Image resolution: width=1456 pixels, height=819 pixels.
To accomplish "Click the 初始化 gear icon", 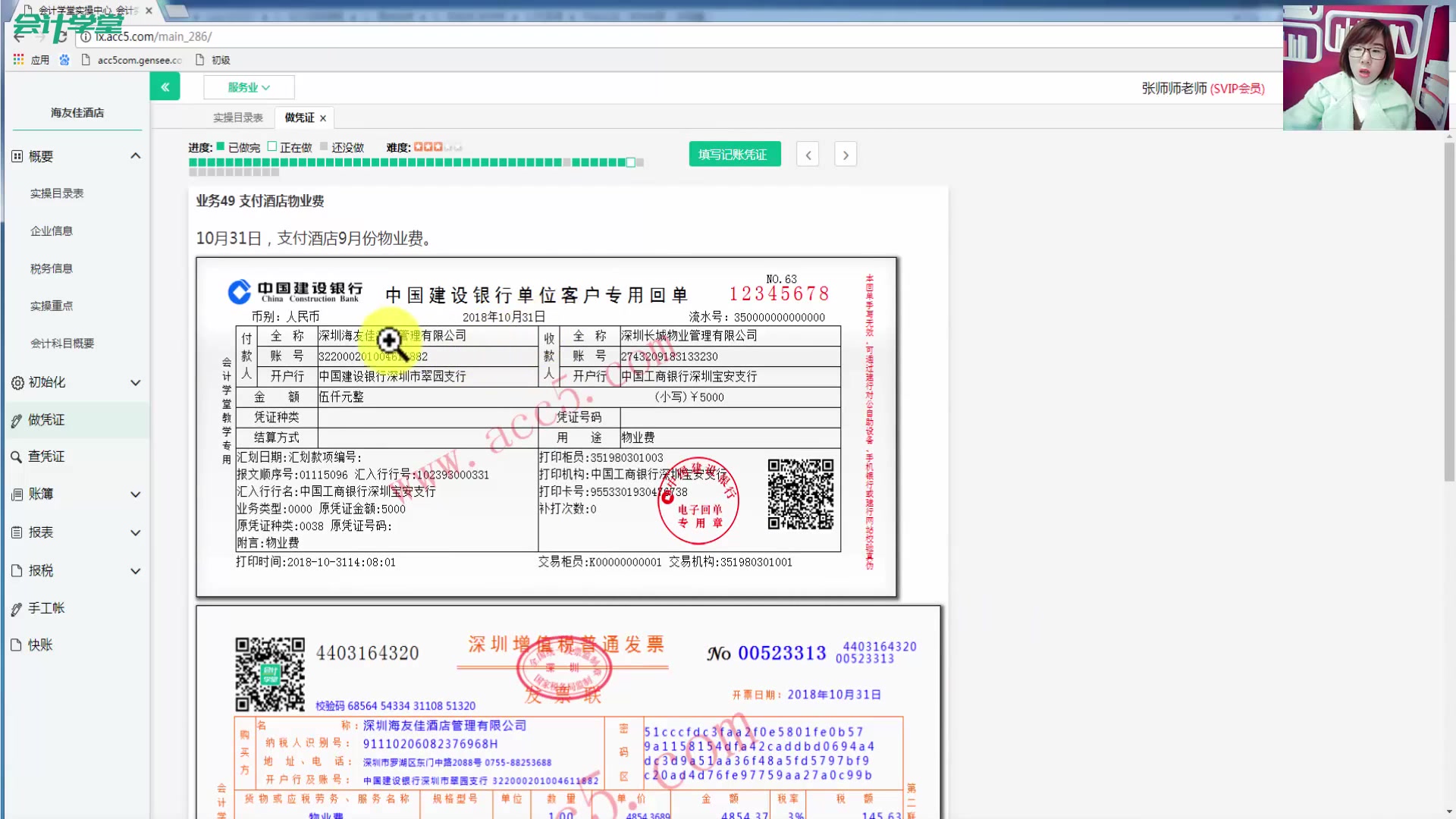I will click(17, 382).
